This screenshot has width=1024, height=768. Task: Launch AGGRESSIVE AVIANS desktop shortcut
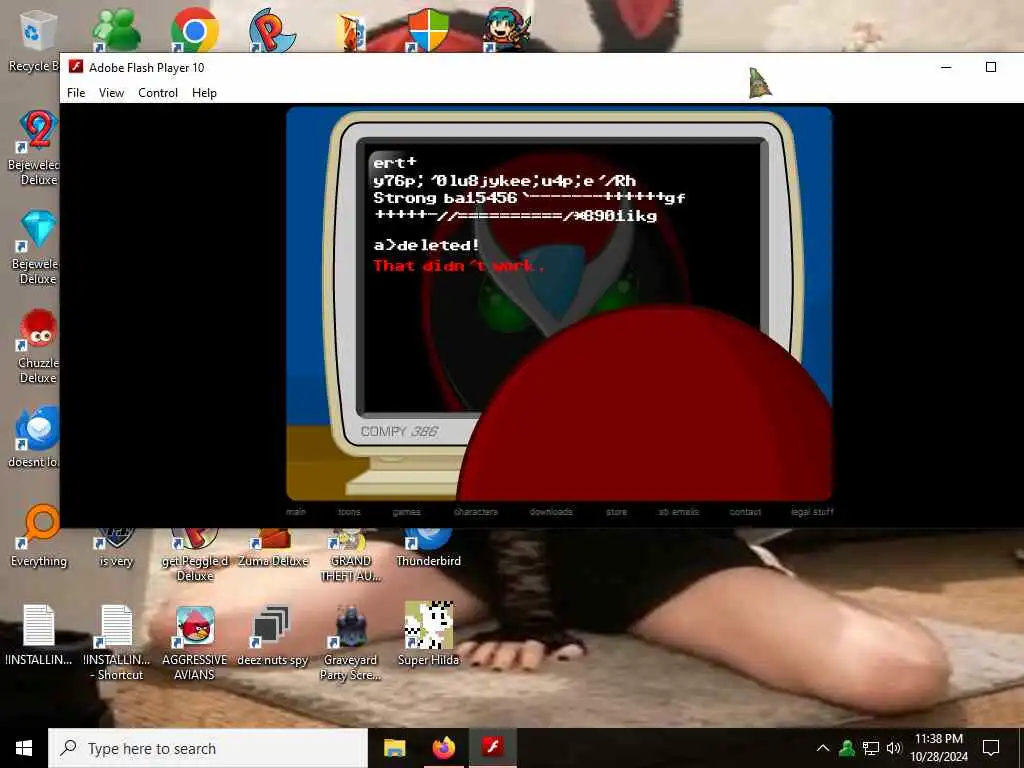pos(195,642)
